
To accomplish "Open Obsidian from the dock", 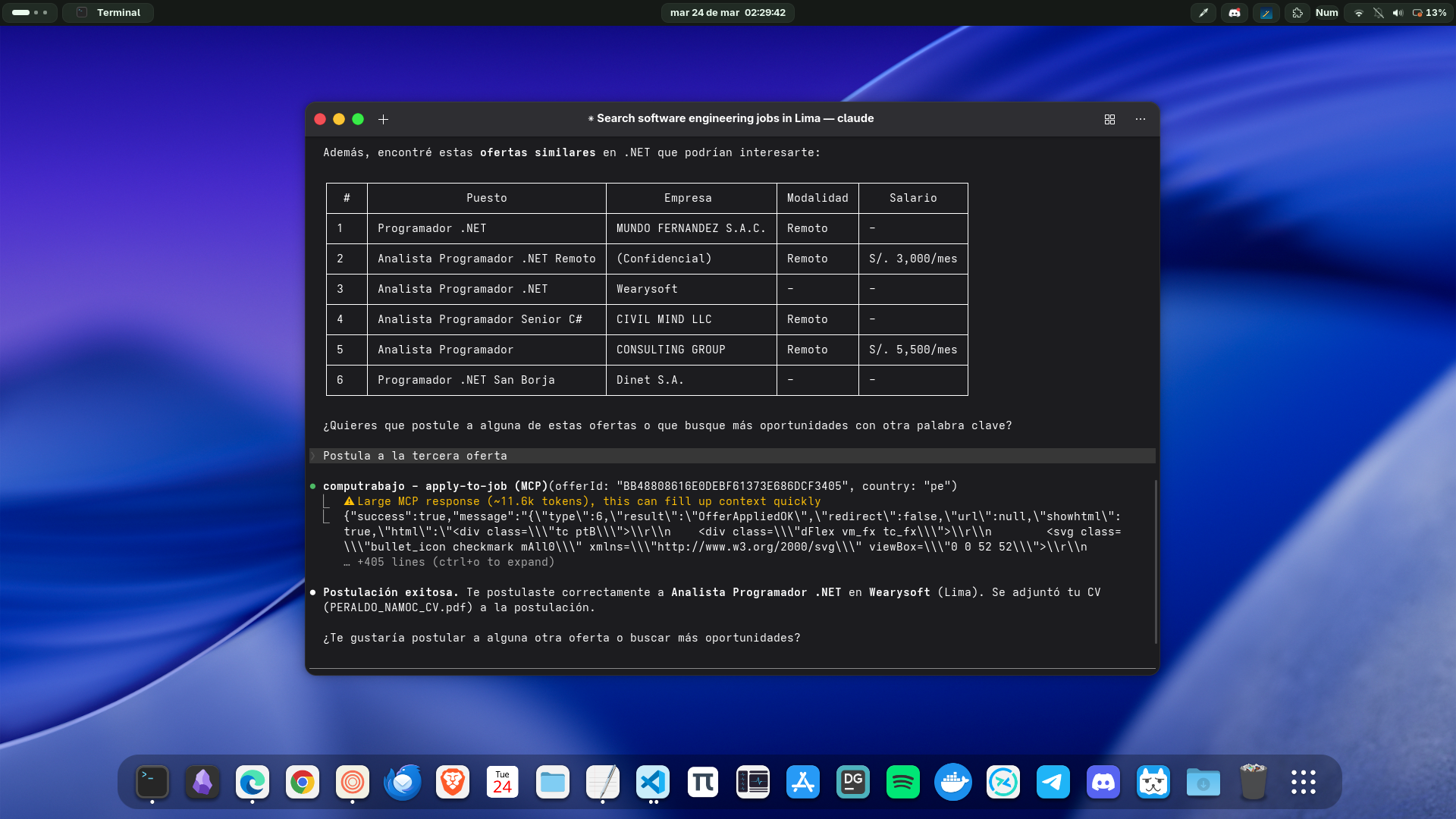I will (x=202, y=782).
